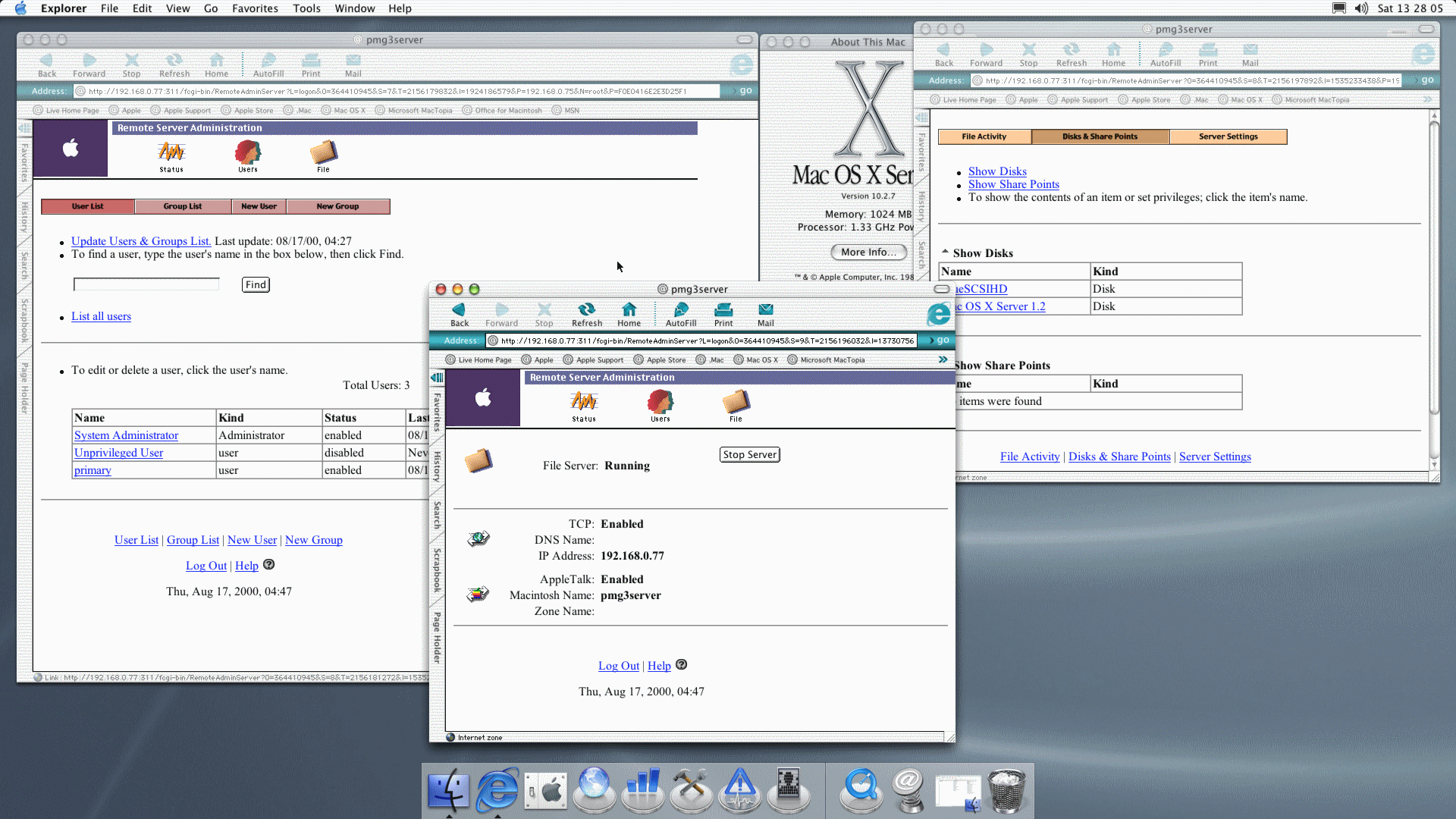Collapse Show Disks disclosure triangle
The width and height of the screenshot is (1456, 819).
click(x=945, y=252)
